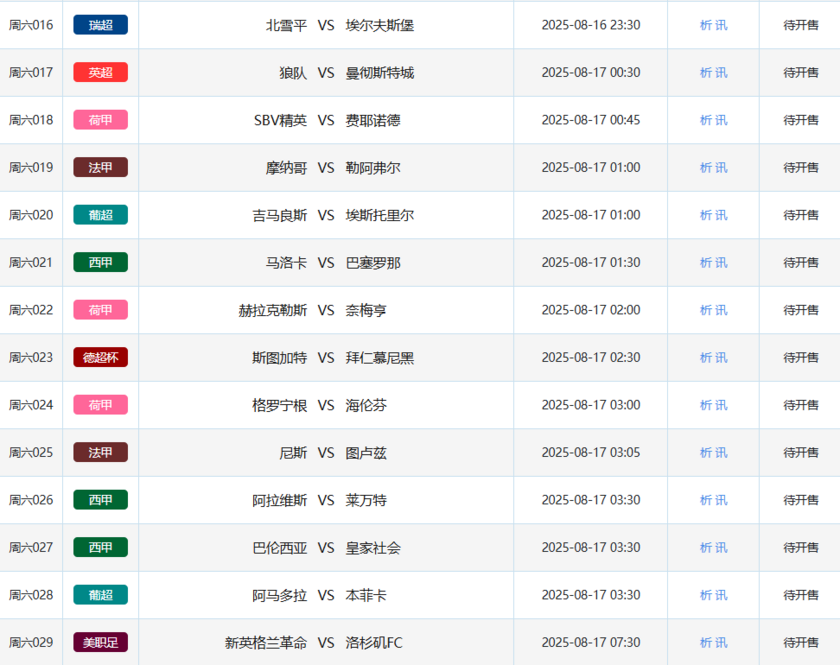Open 讯 link for 尼斯 VS 图卢兹
Viewport: 840px width, 665px height.
722,452
